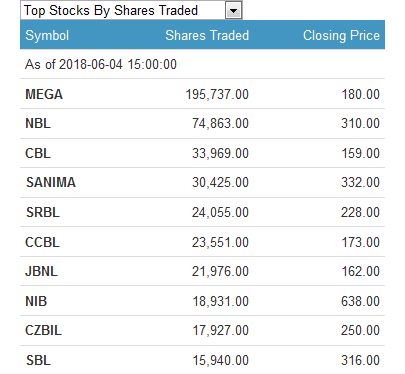Select the CZBIL stock symbol
The width and height of the screenshot is (405, 374).
point(43,331)
